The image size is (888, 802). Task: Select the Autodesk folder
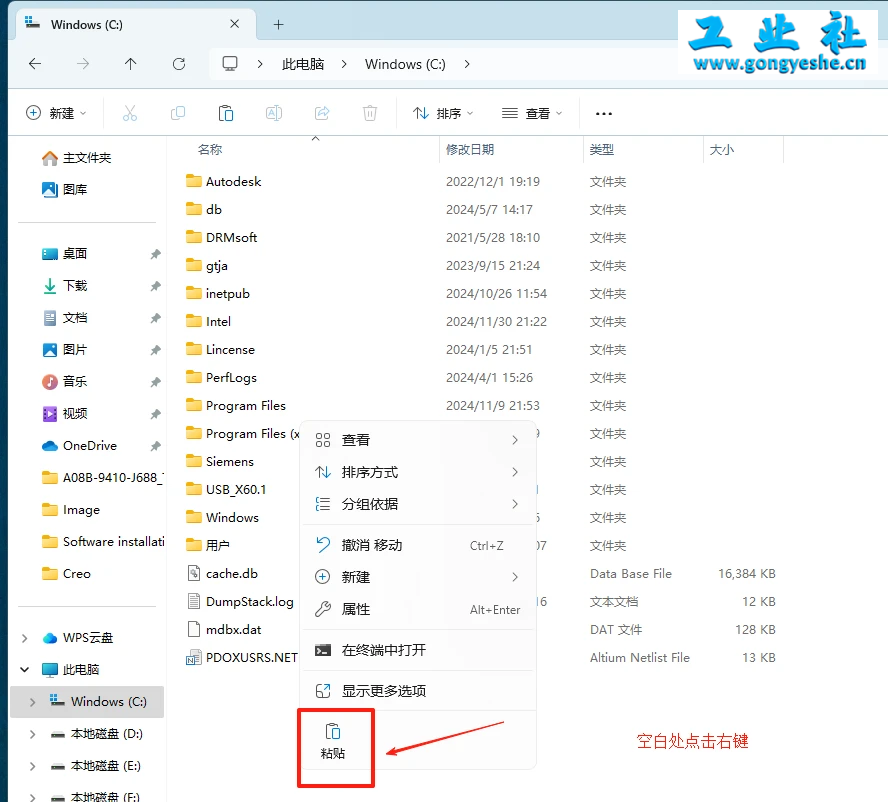[224, 181]
